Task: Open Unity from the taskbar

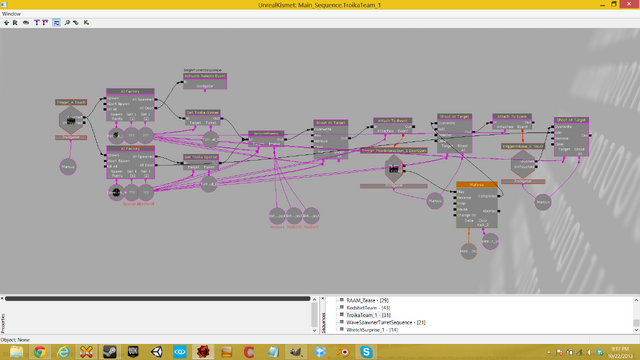Action: [x=156, y=352]
